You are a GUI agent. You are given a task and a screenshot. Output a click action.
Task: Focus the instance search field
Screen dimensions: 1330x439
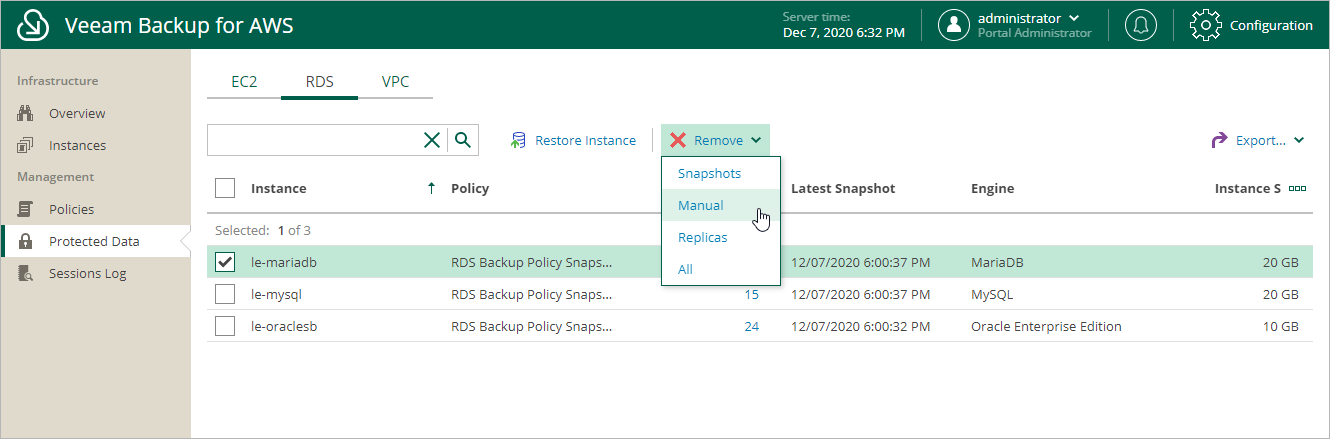coord(312,140)
